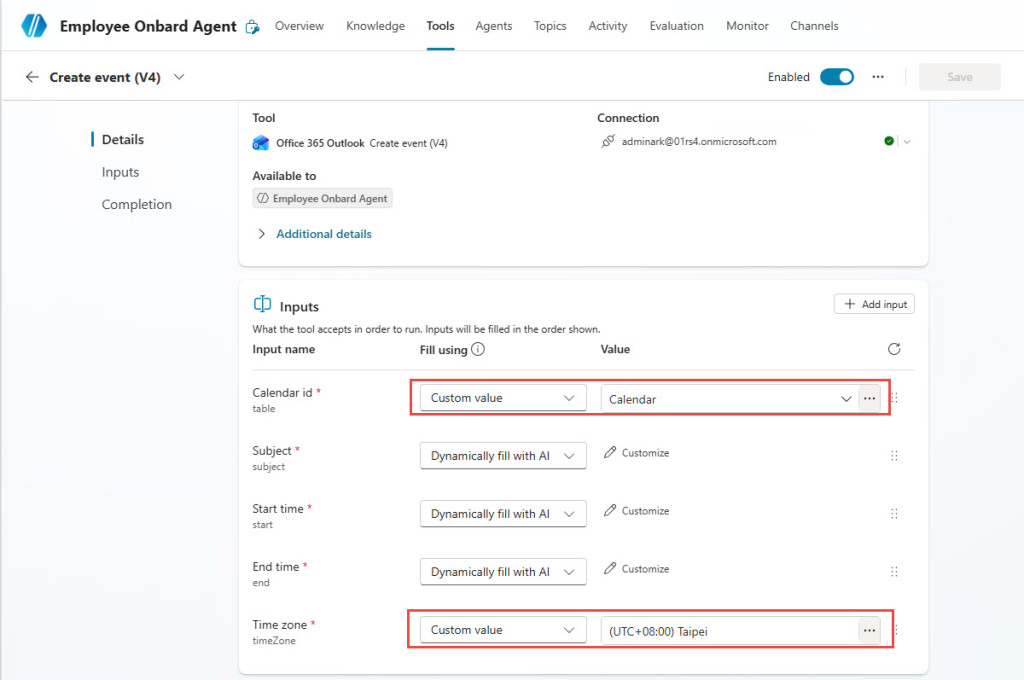Screen dimensions: 1024x680
Task: Open the Calendar id value ellipsis menu
Action: (x=869, y=398)
